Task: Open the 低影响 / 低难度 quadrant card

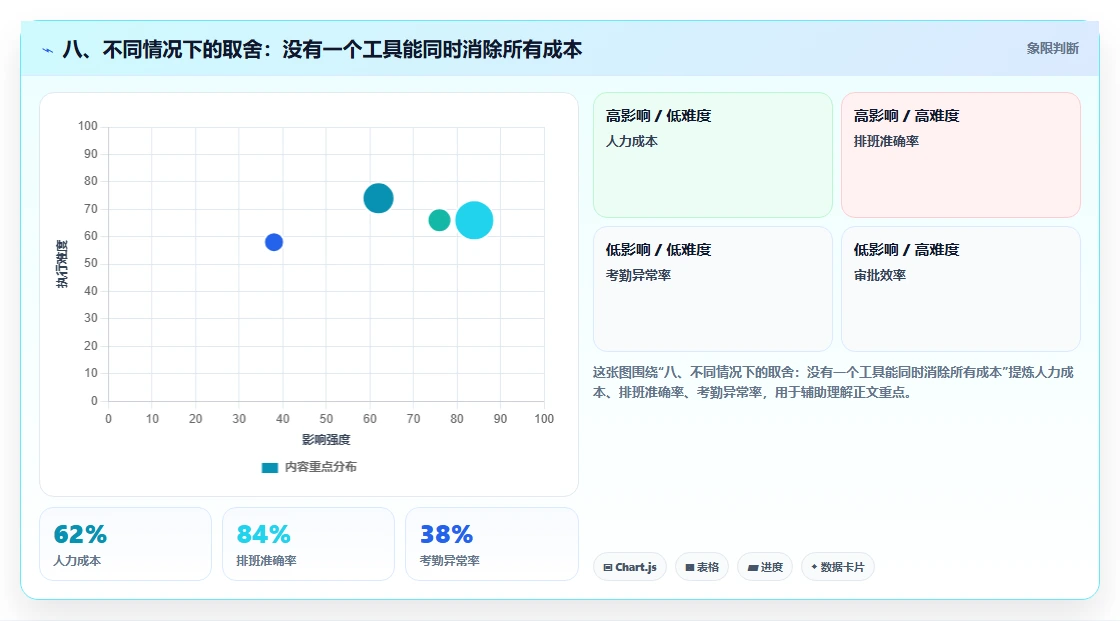Action: pos(713,289)
